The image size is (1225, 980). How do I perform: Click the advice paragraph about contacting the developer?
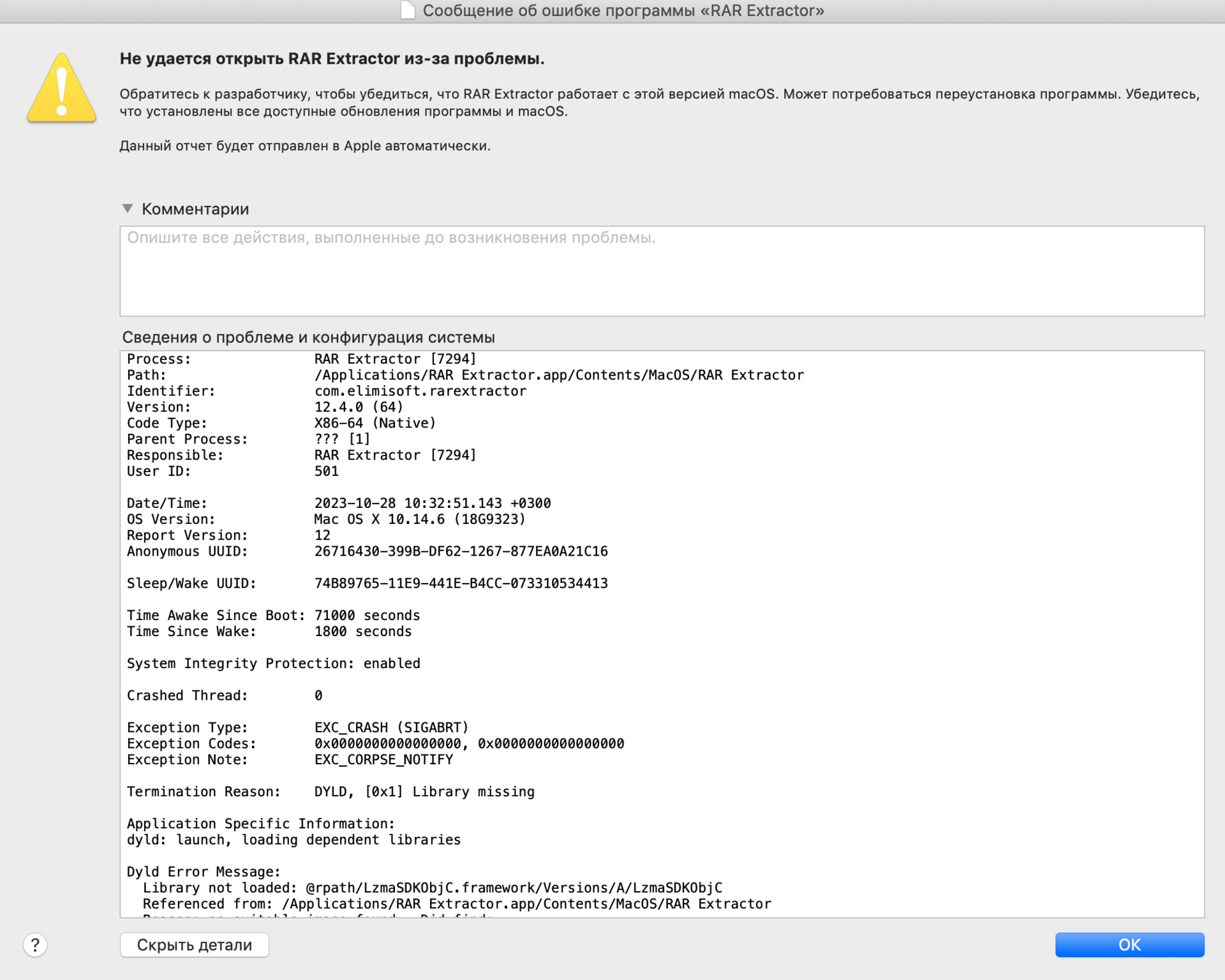point(660,103)
